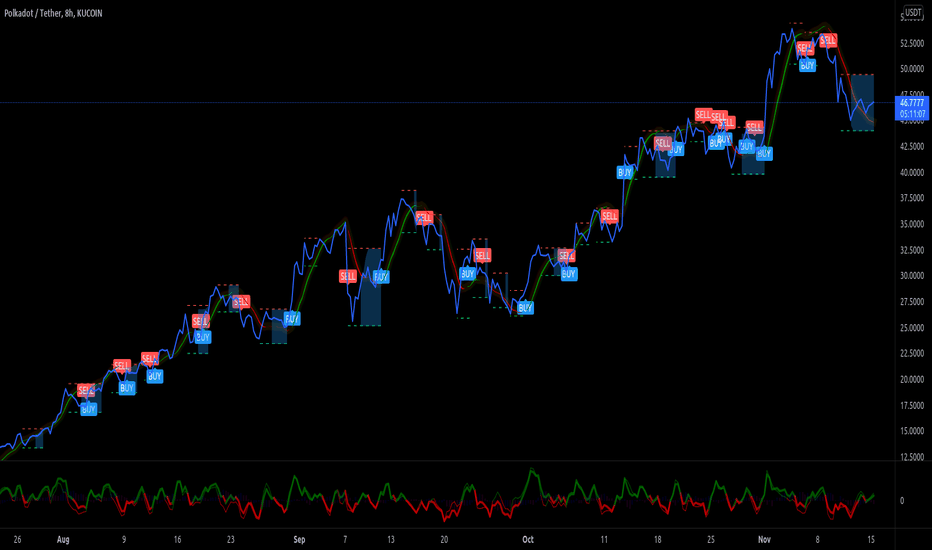Click the 15 date label on time axis
The width and height of the screenshot is (932, 550).
(871, 540)
